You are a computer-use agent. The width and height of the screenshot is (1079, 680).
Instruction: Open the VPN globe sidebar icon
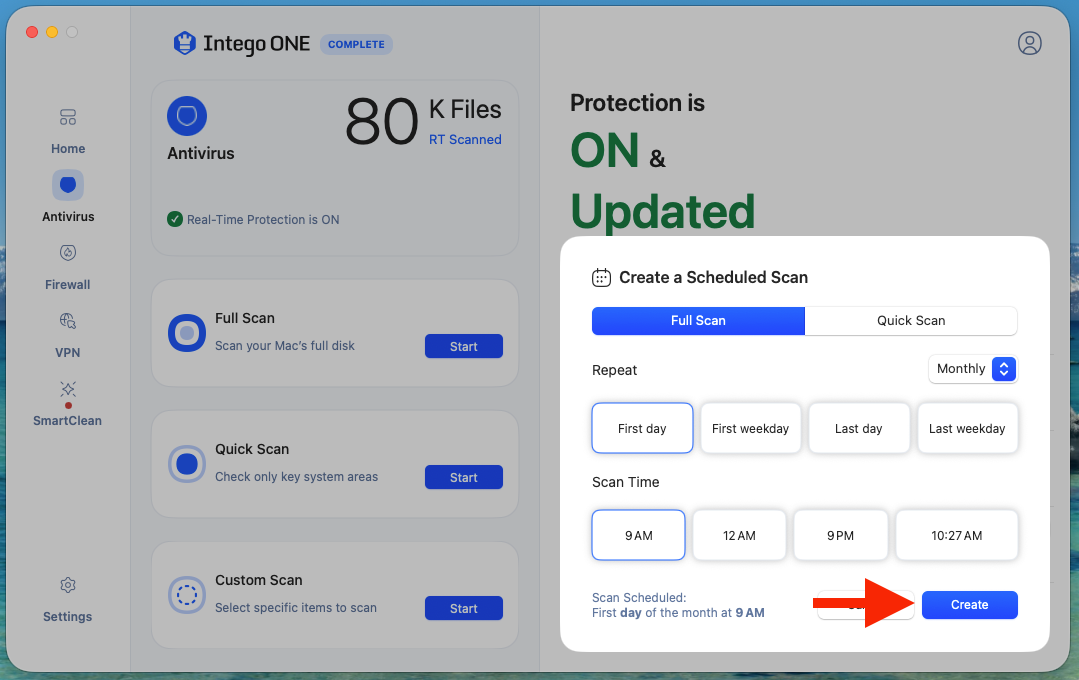click(67, 321)
